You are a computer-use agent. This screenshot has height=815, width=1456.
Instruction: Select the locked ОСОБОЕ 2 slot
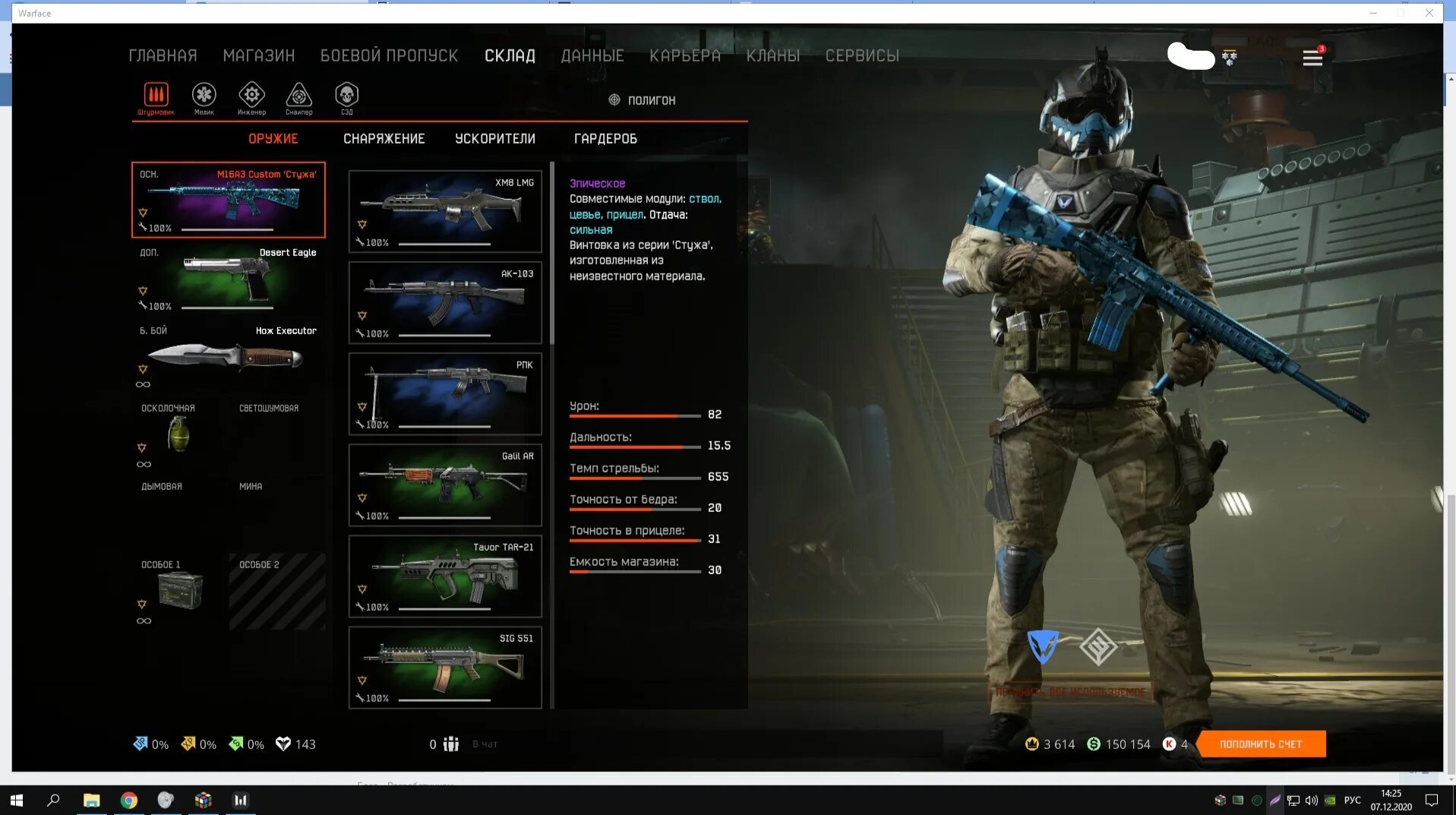coord(277,592)
